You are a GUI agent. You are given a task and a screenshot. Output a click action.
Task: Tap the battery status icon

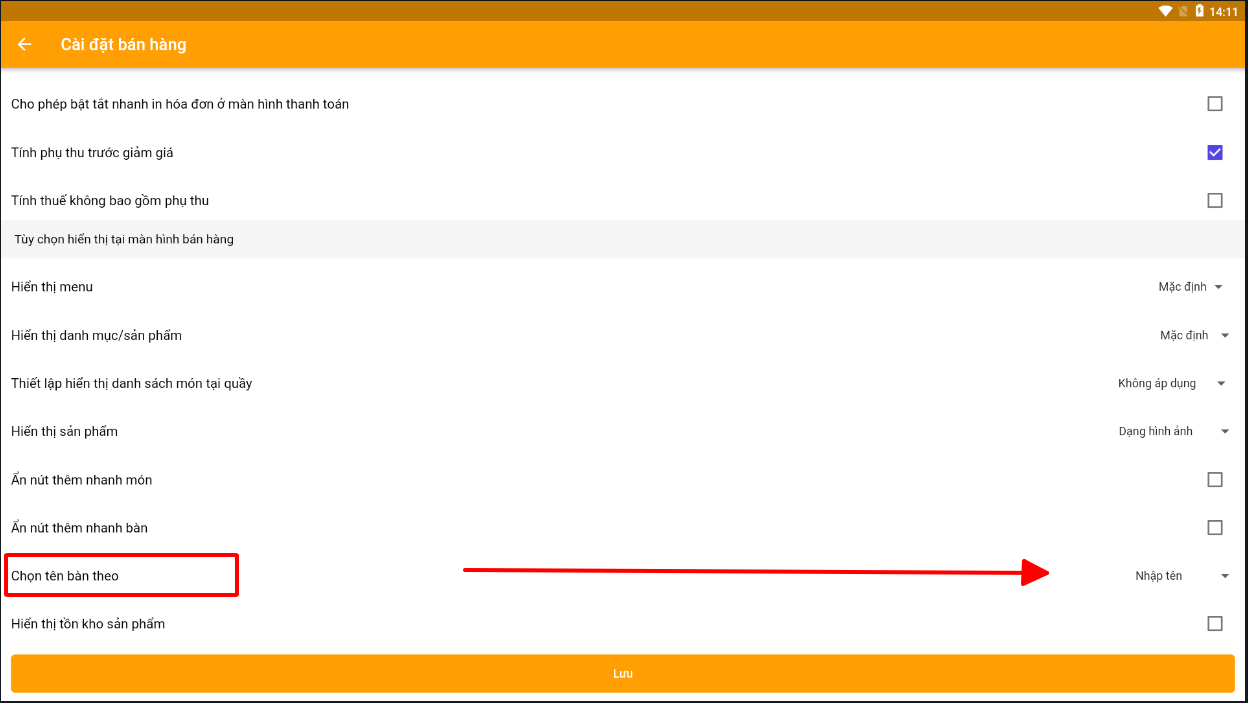point(1199,11)
